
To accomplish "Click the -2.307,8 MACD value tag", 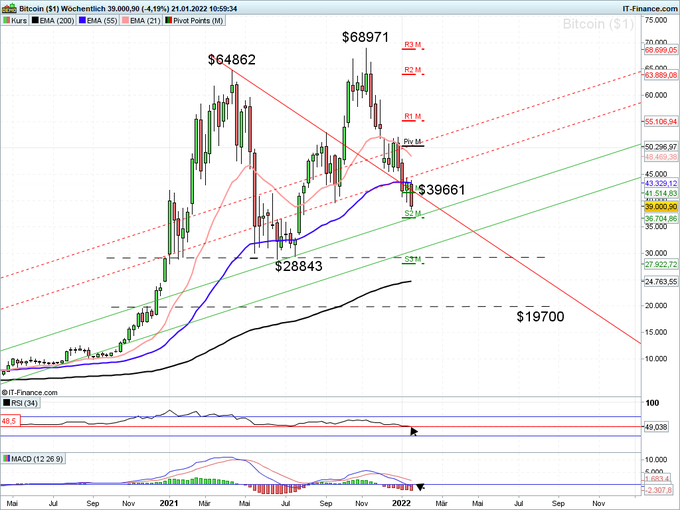I will coord(659,490).
